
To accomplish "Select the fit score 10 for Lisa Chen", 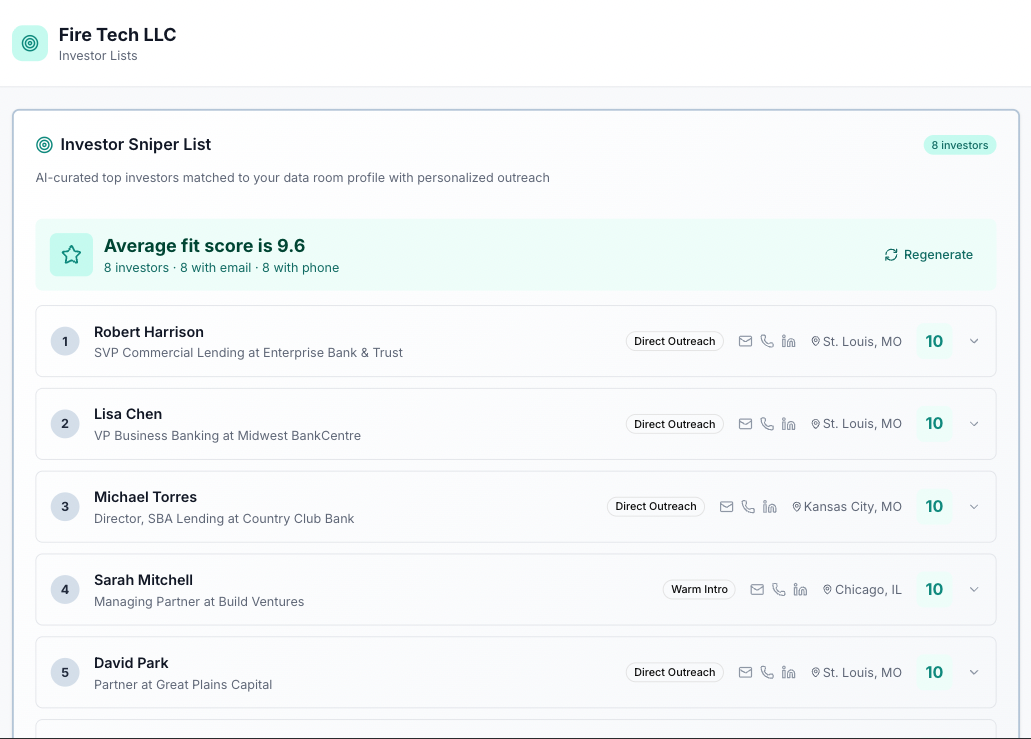I will tap(934, 424).
